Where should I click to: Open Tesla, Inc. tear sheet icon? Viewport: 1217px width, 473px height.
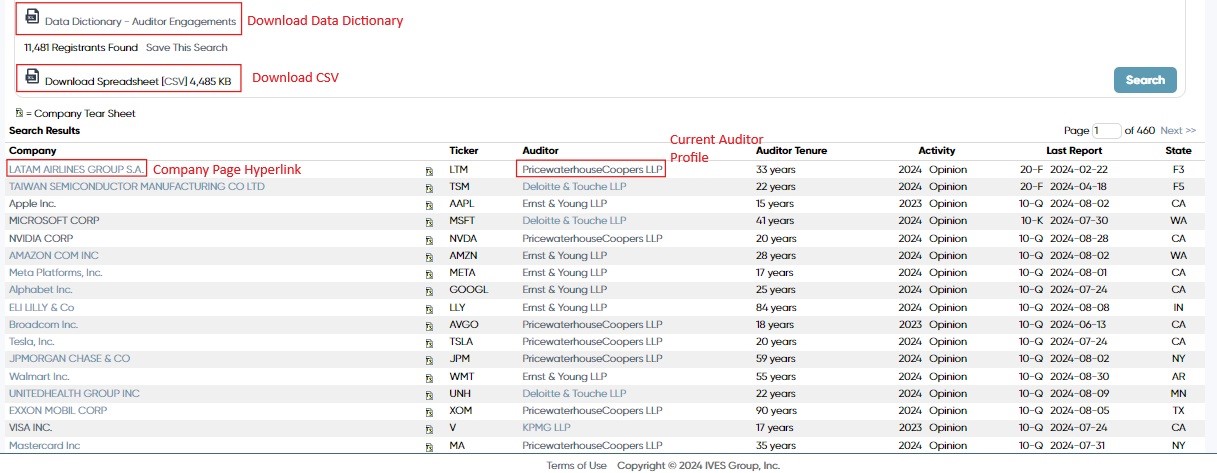click(428, 343)
